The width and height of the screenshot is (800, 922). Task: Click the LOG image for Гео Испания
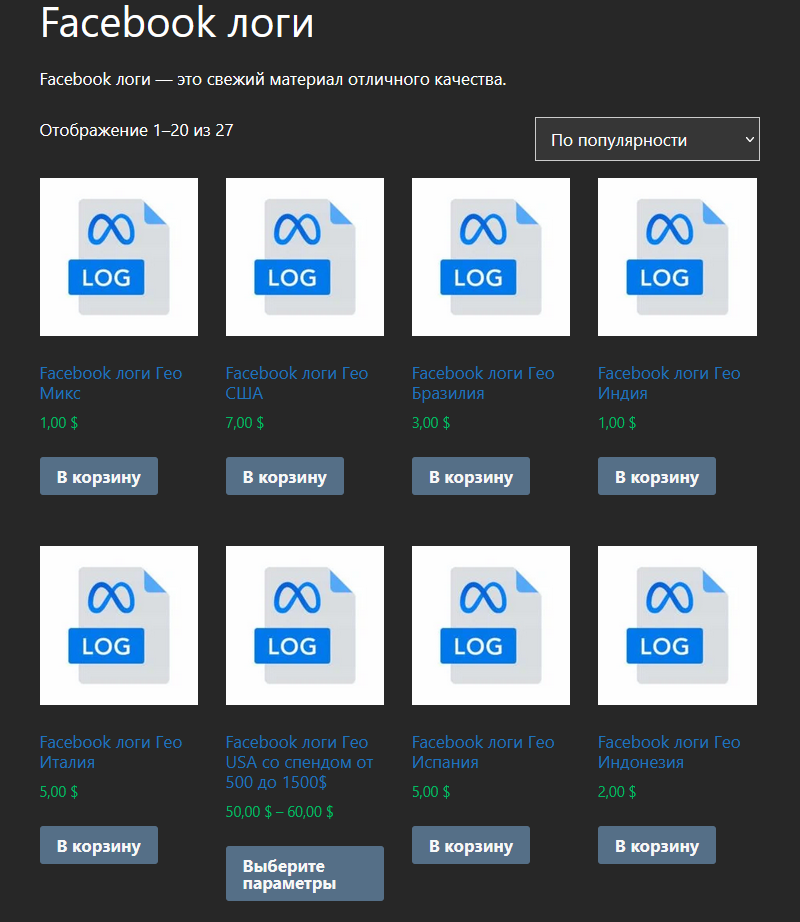pyautogui.click(x=491, y=626)
